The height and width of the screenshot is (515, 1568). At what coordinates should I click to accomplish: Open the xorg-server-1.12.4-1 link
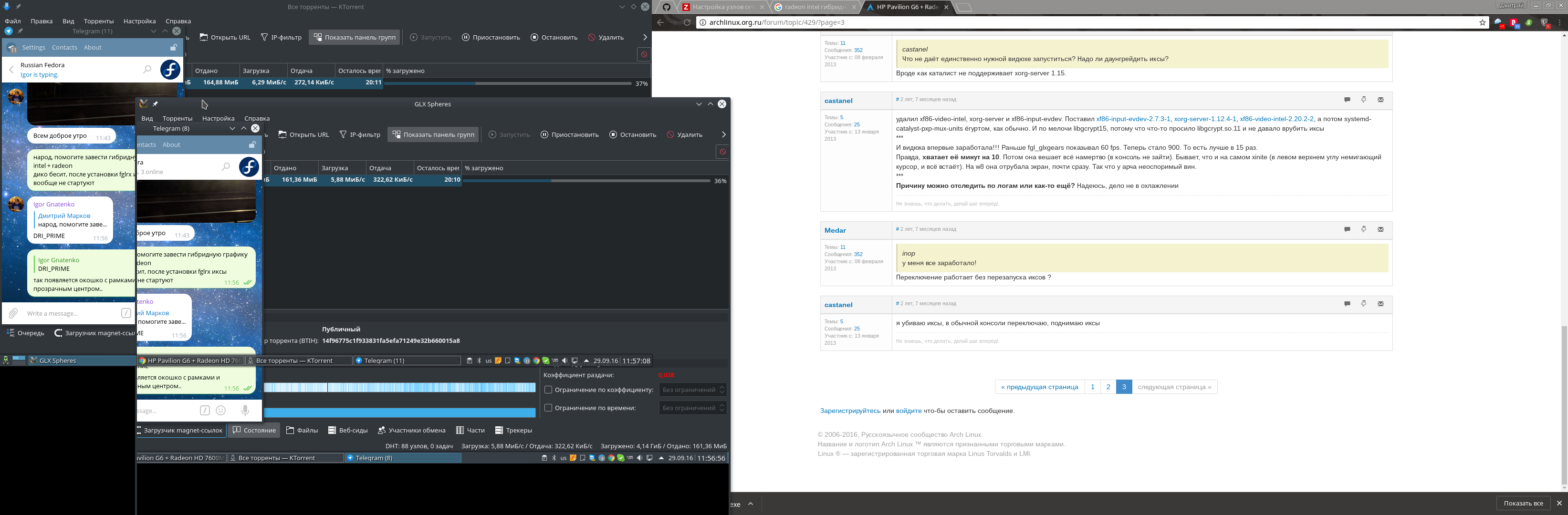click(1205, 119)
